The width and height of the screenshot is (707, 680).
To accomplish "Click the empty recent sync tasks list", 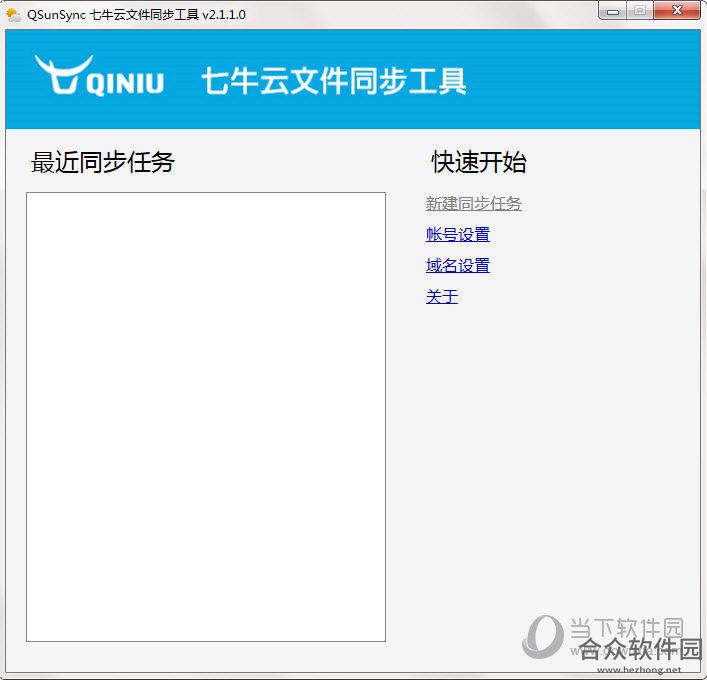I will click(x=206, y=417).
